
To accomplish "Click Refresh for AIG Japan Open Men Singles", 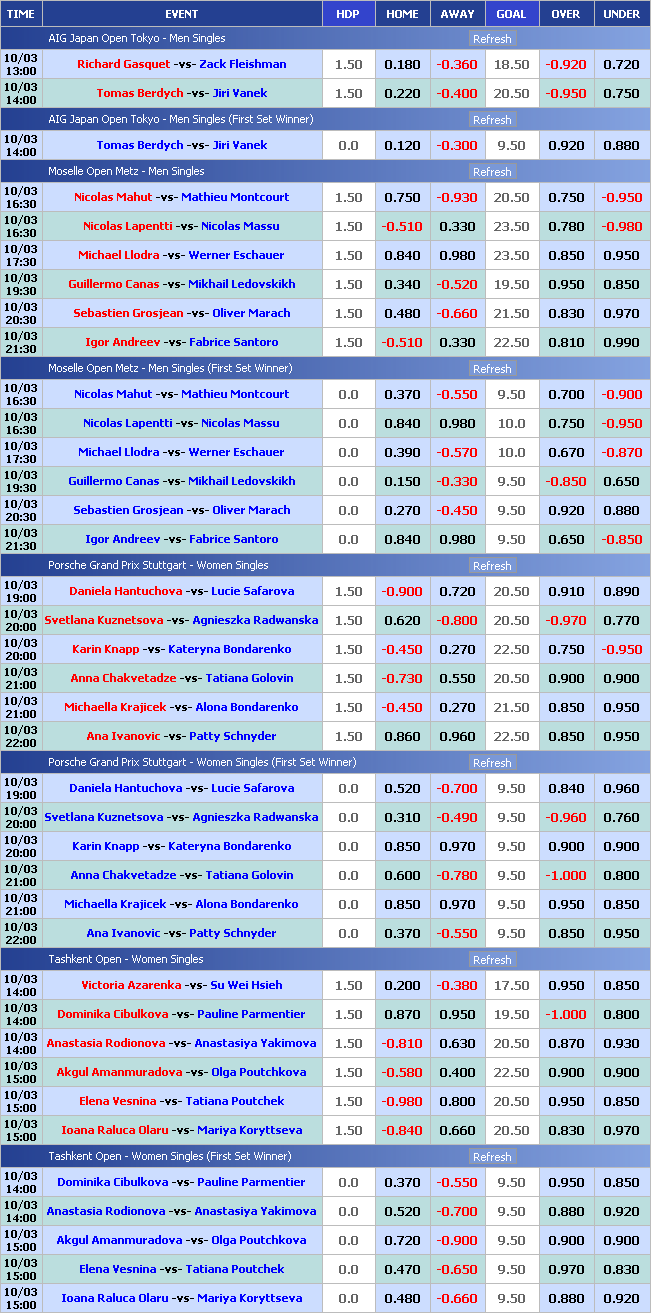I will 491,39.
